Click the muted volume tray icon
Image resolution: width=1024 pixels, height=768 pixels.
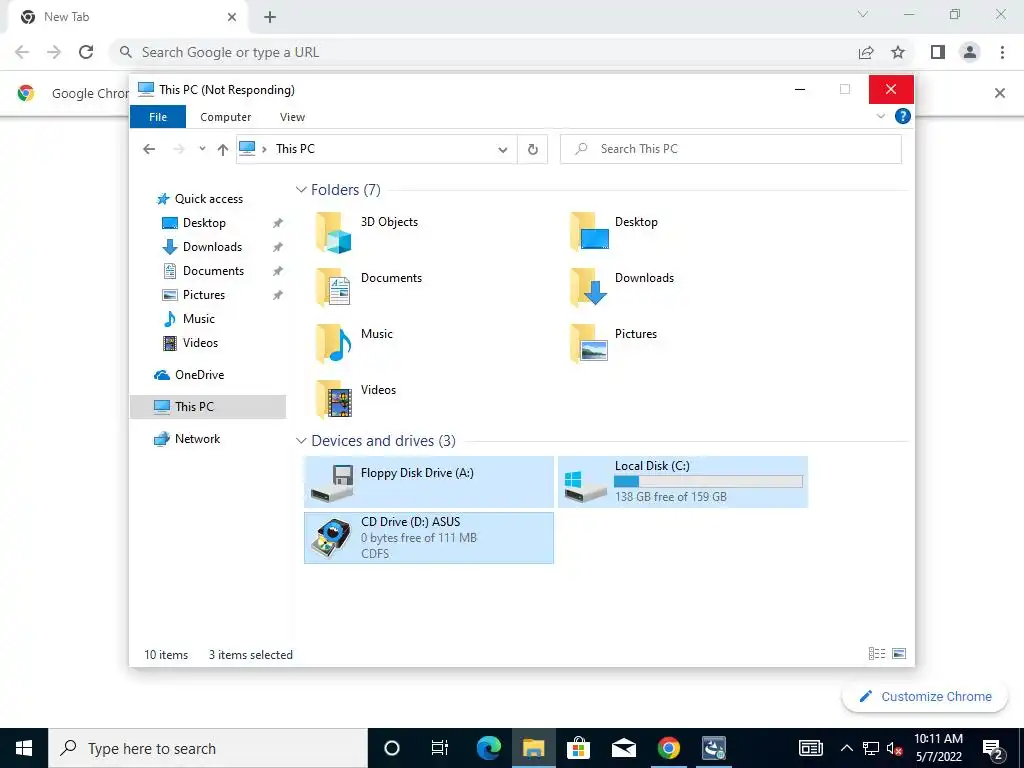[x=895, y=748]
